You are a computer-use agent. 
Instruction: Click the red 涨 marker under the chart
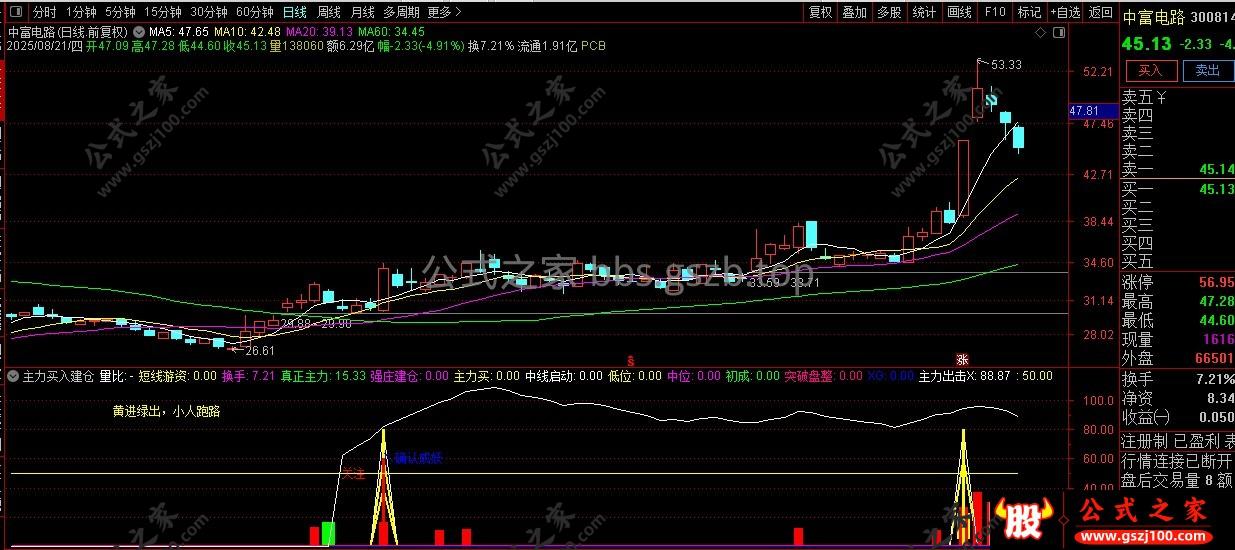pyautogui.click(x=962, y=359)
